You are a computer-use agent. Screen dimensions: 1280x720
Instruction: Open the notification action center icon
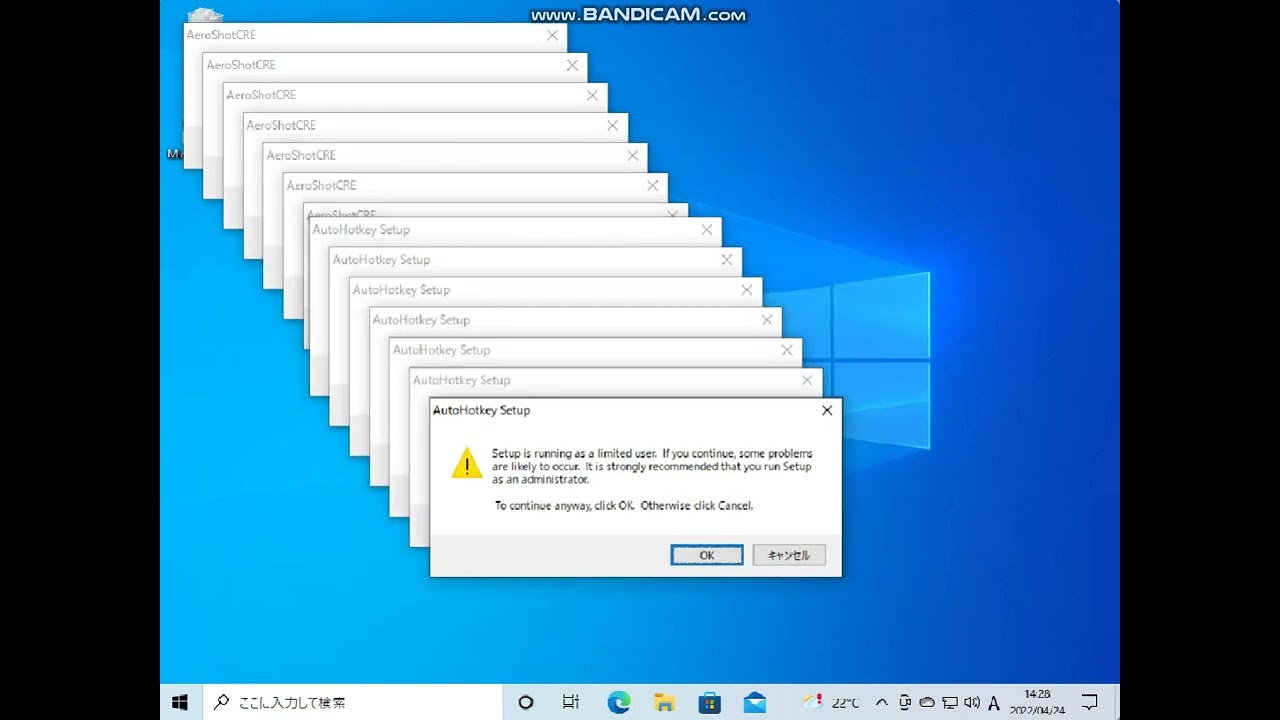pos(1090,702)
